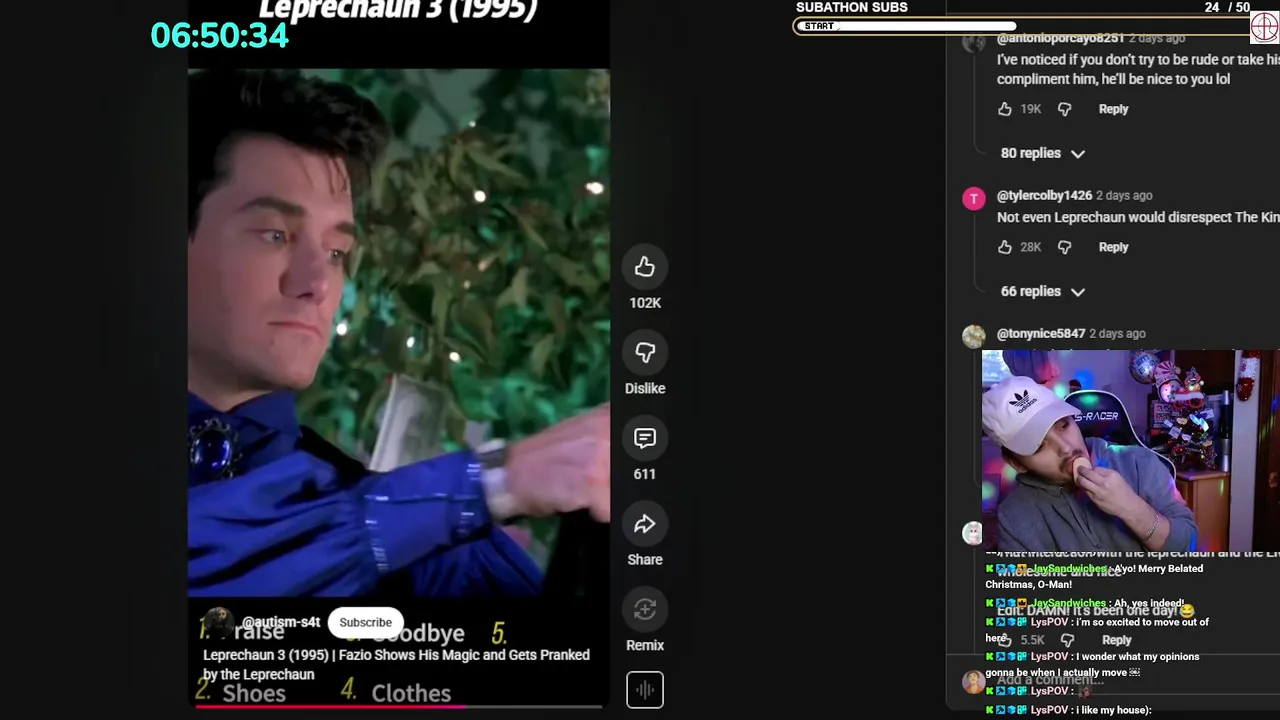
Task: Expand the 66 replies thread
Action: click(1042, 291)
